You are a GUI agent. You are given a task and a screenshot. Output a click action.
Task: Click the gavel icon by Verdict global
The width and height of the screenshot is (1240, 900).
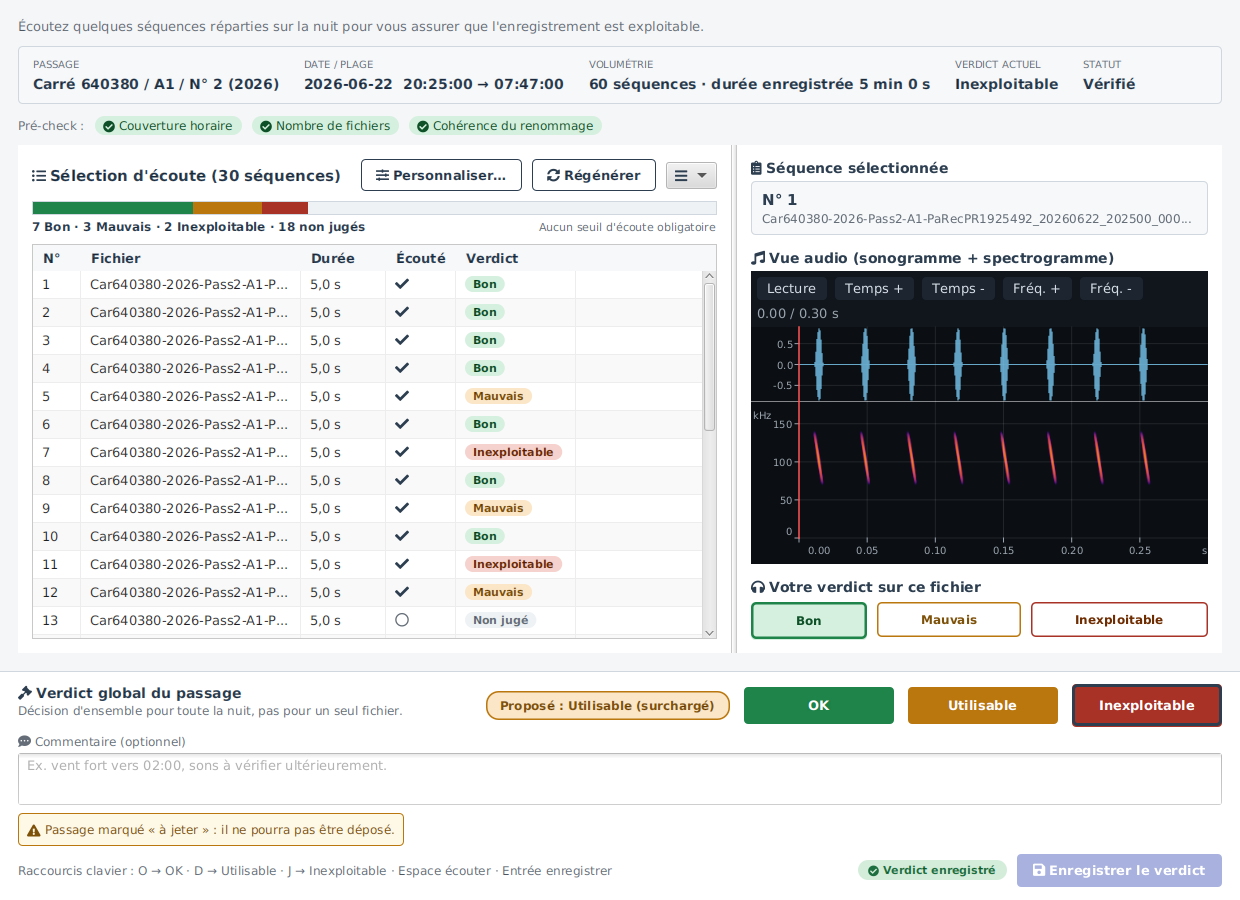25,693
